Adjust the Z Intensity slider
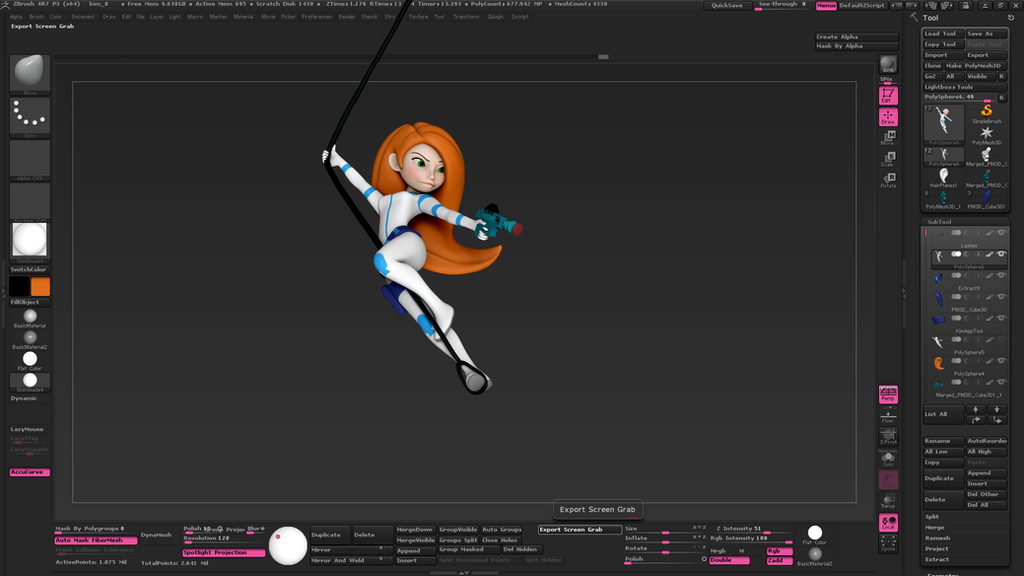The height and width of the screenshot is (576, 1024). [751, 530]
